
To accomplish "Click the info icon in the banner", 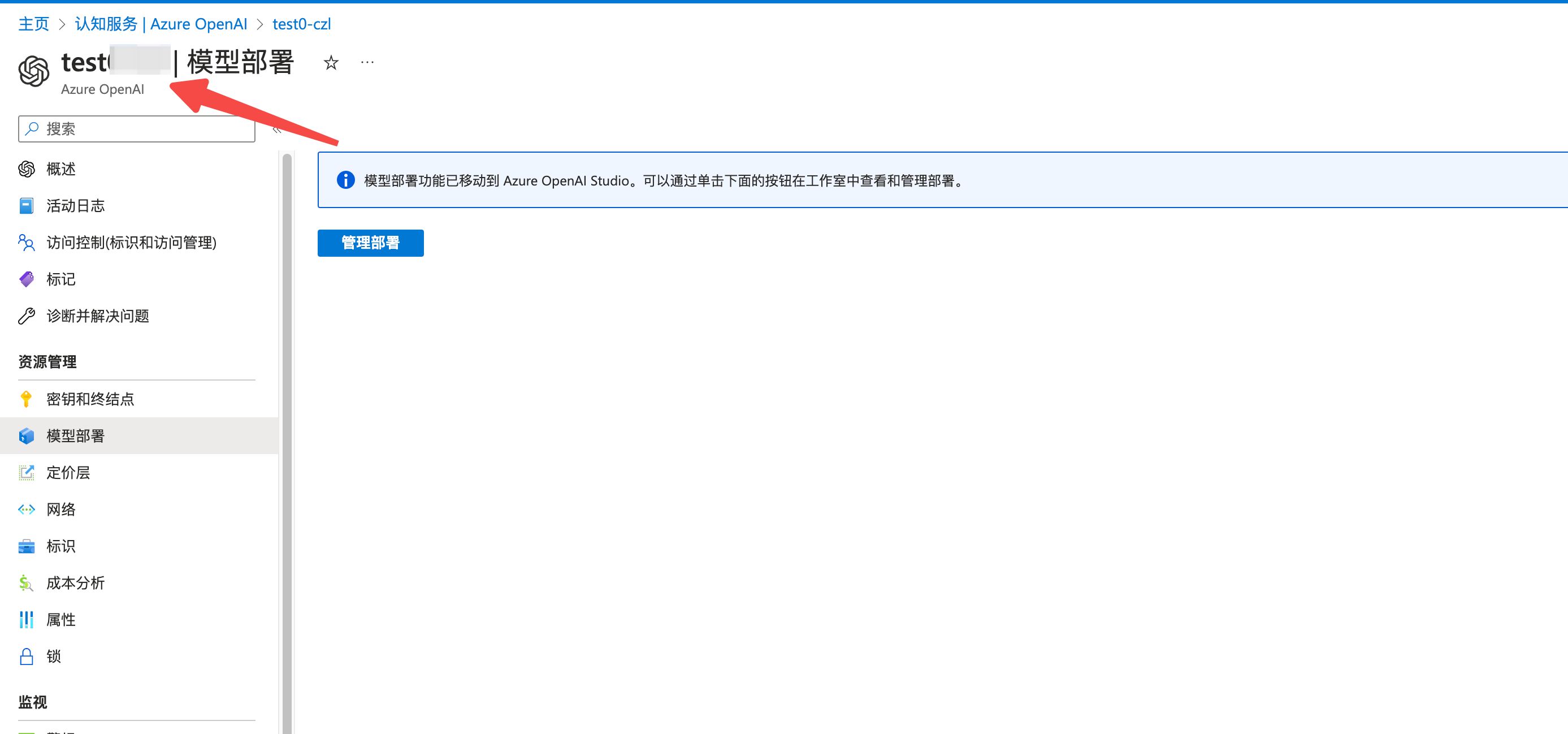I will (346, 180).
